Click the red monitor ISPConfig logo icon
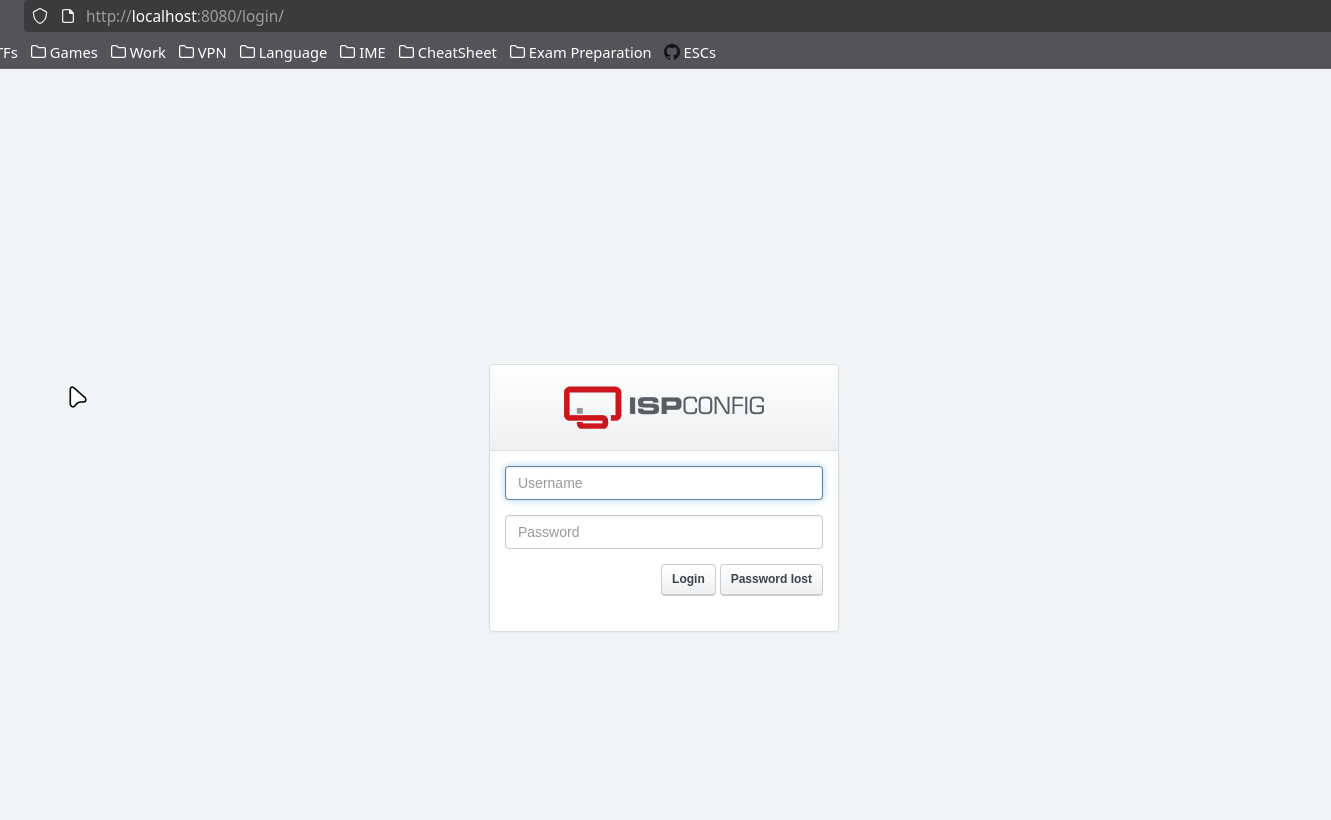The height and width of the screenshot is (820, 1331). tap(592, 407)
